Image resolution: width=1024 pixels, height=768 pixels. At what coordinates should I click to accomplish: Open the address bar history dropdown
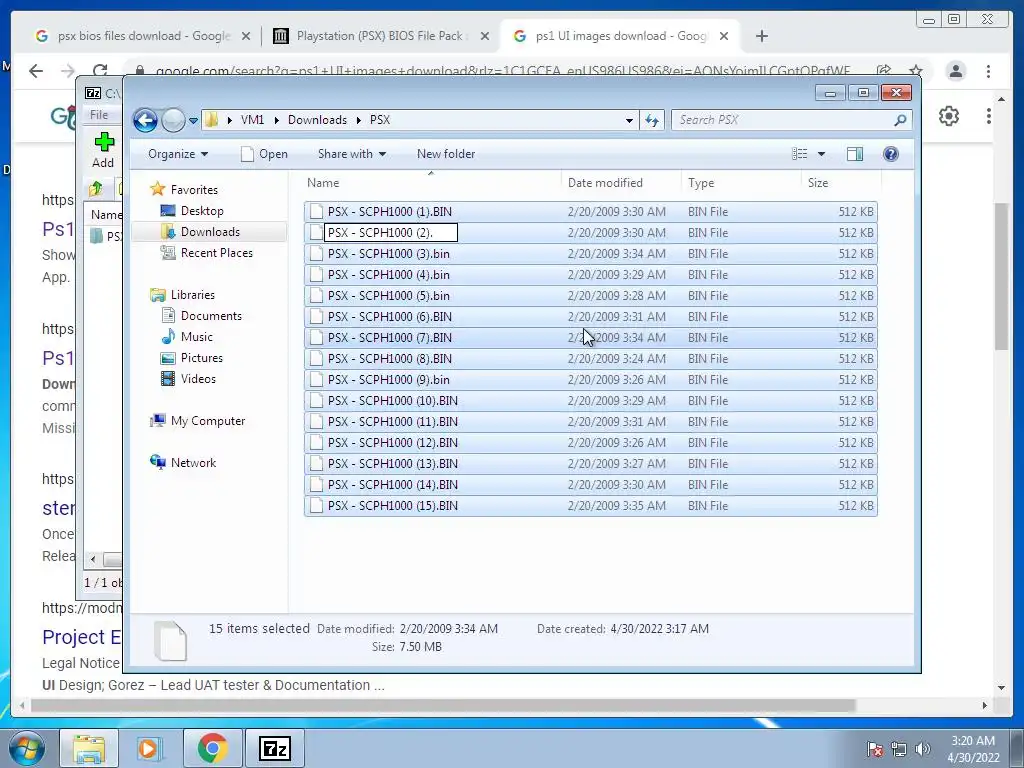629,120
